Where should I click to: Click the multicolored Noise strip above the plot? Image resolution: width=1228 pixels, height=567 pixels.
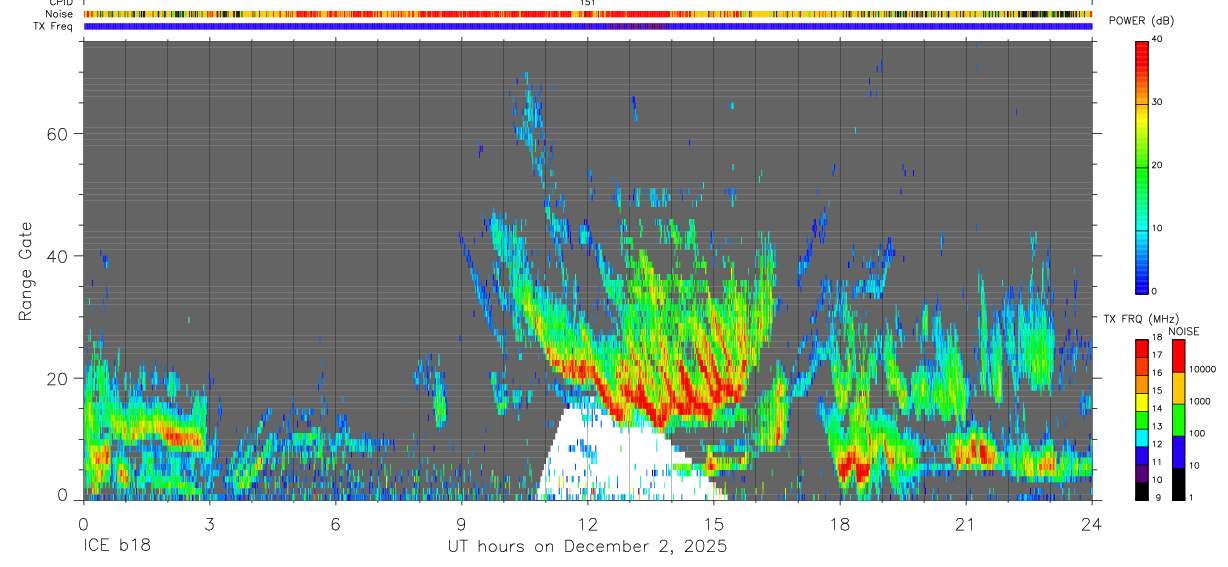[x=587, y=14]
